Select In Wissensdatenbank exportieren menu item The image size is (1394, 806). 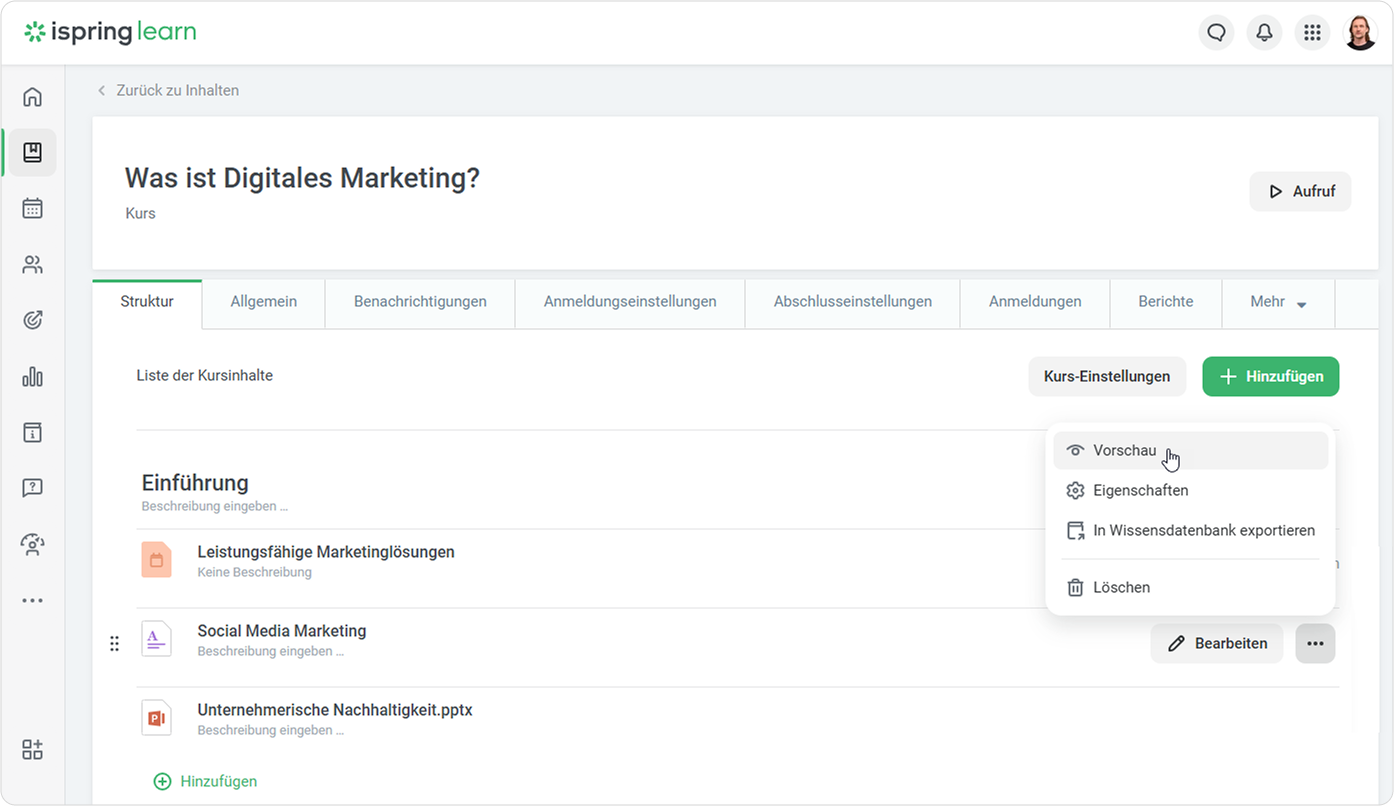pos(1203,531)
